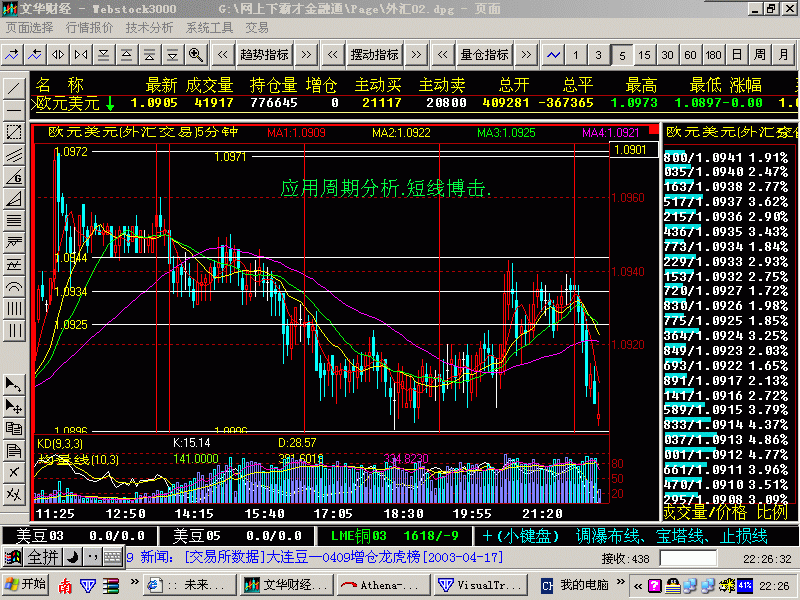Viewport: 800px width, 600px height.
Task: Click the KD(9,3,3) indicator label
Action: [x=60, y=443]
